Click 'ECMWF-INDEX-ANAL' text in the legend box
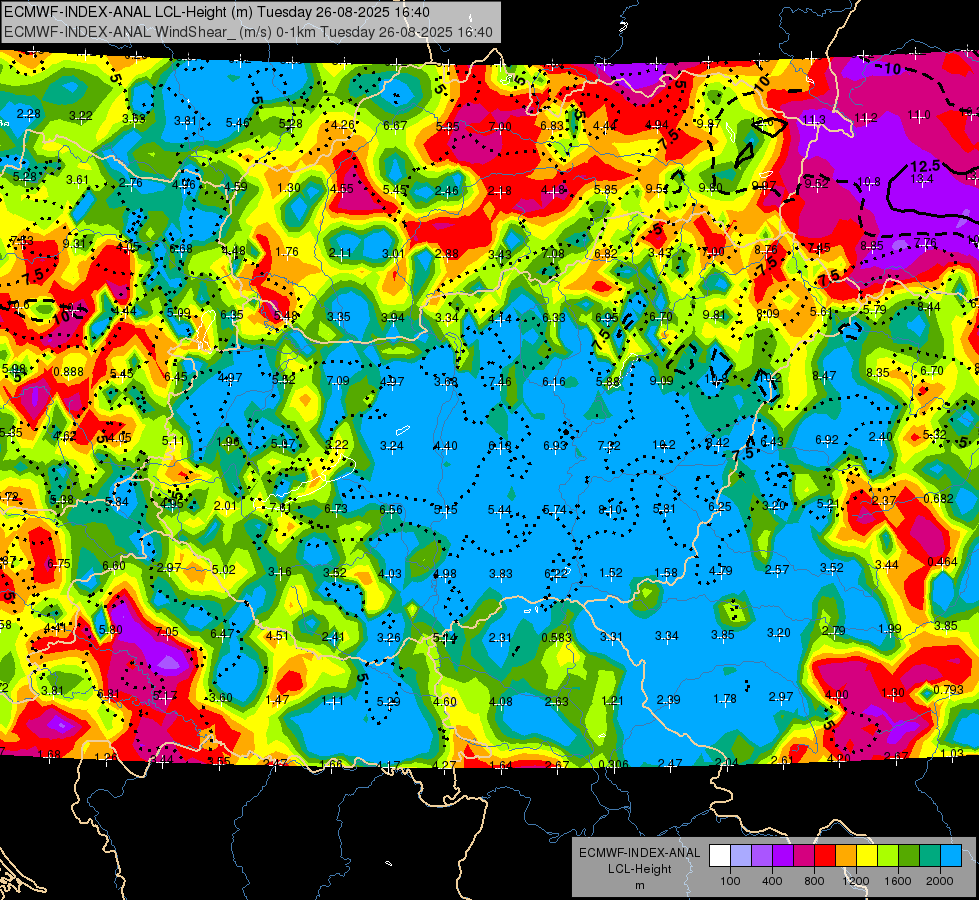 (x=639, y=853)
